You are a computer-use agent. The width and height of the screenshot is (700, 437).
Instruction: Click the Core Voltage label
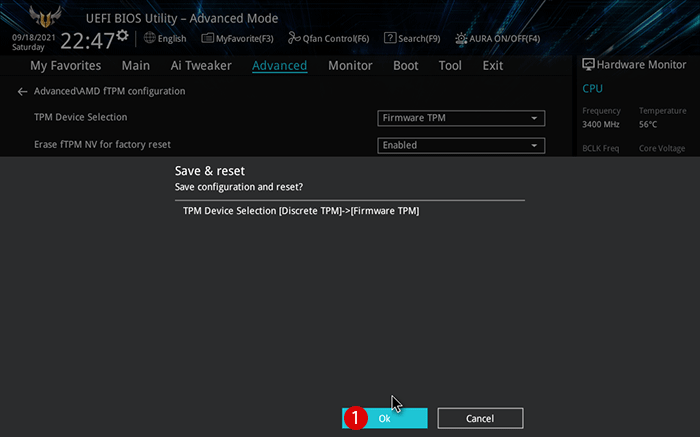[x=662, y=148]
